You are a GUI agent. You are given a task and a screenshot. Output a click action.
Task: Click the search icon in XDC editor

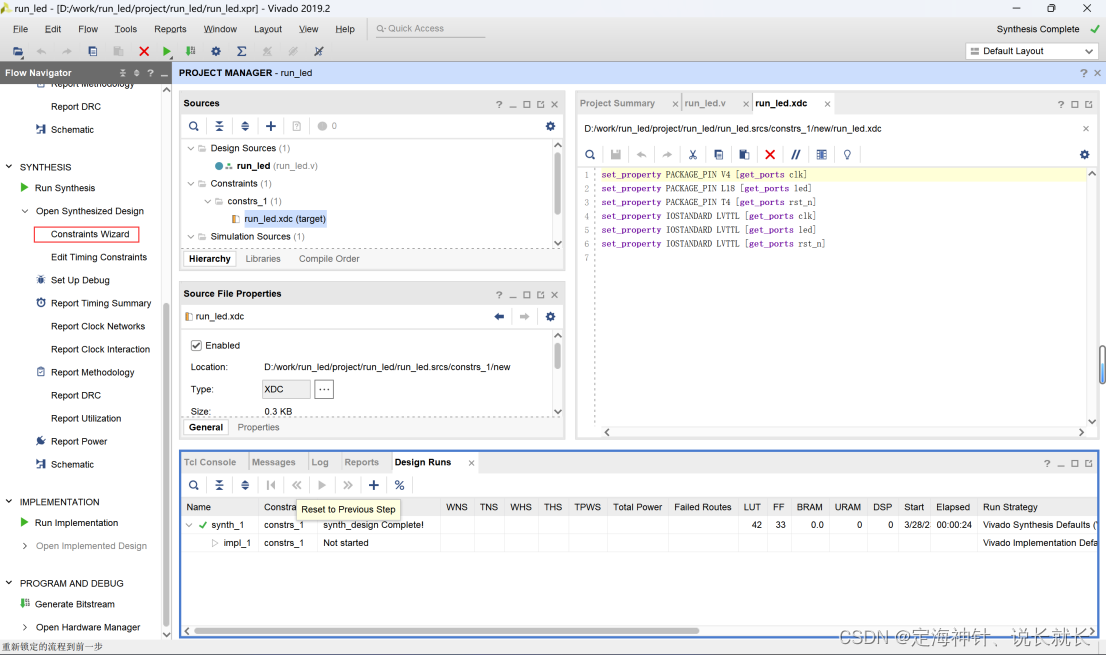[x=590, y=154]
